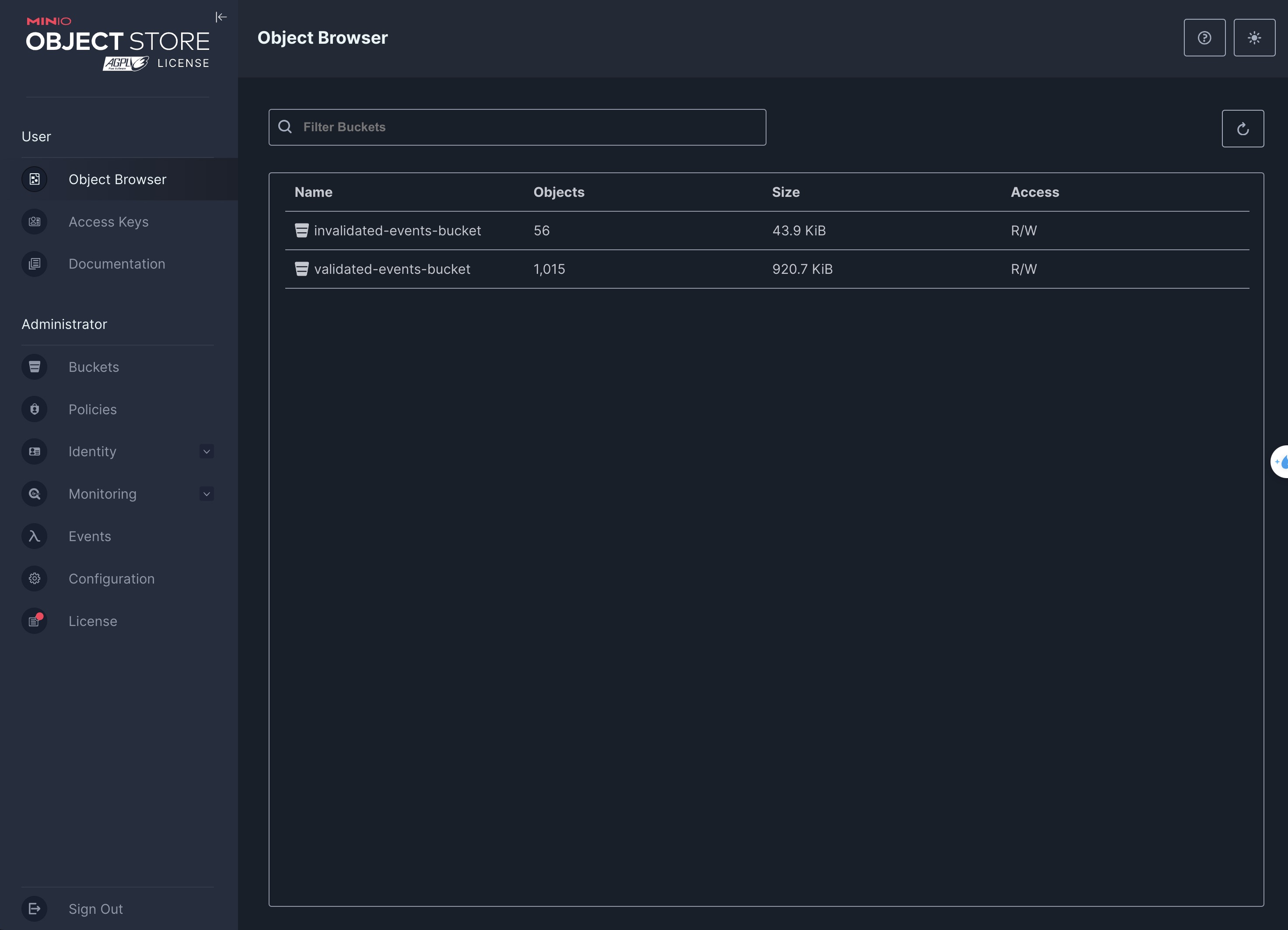The width and height of the screenshot is (1288, 930).
Task: Click the License icon with red dot
Action: (35, 621)
